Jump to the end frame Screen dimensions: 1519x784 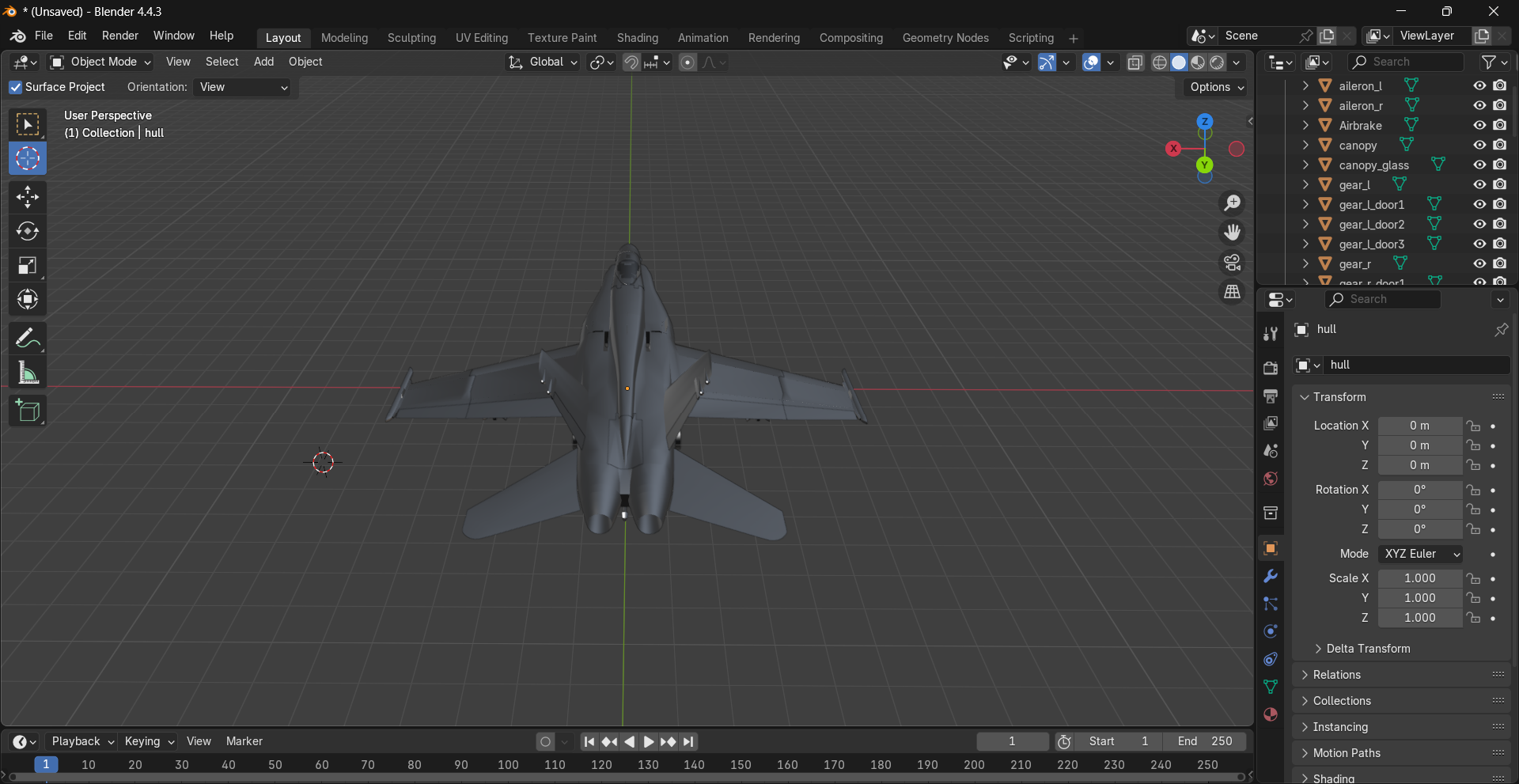point(689,742)
